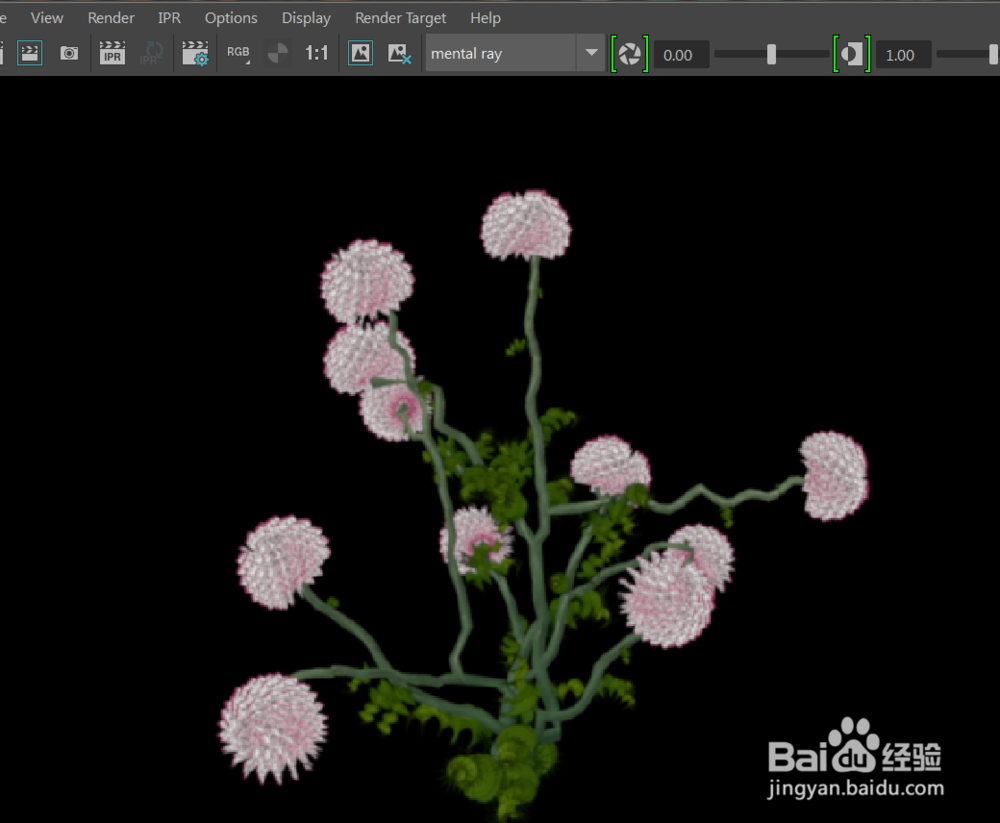Open the Display menu

click(x=305, y=17)
